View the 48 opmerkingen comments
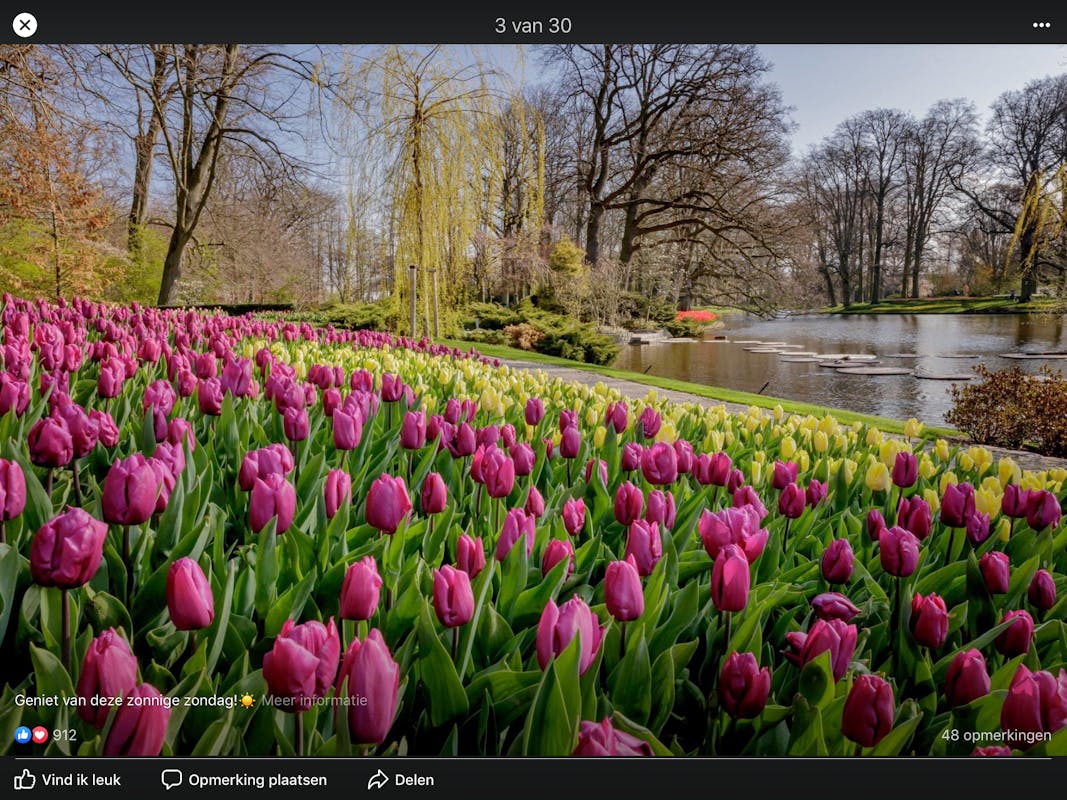Viewport: 1067px width, 800px height. coord(995,735)
